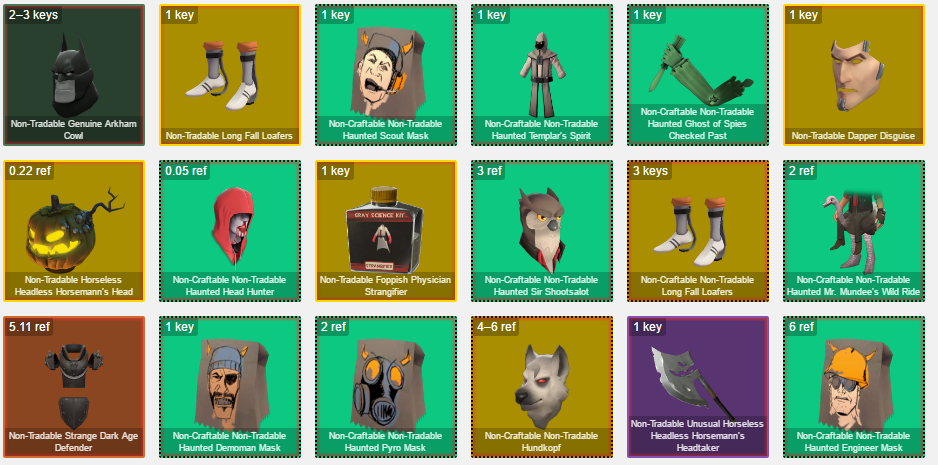The width and height of the screenshot is (938, 465).
Task: Click the Haunted Demoman Mask item
Action: [x=230, y=387]
